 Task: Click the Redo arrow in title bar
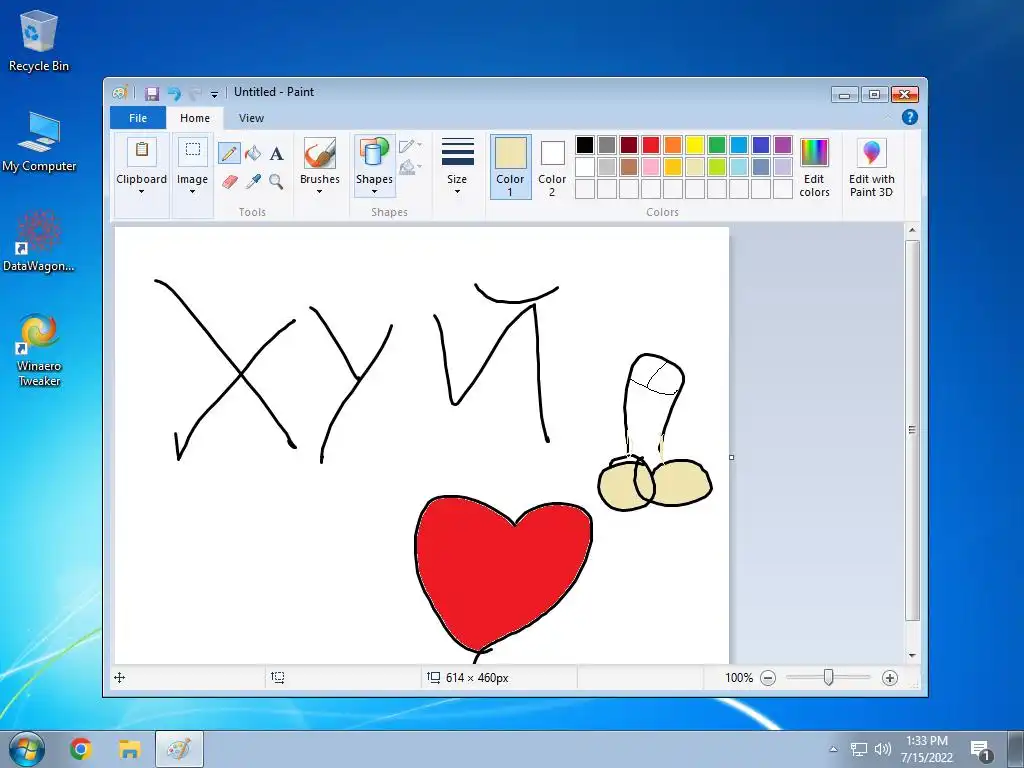coord(195,93)
